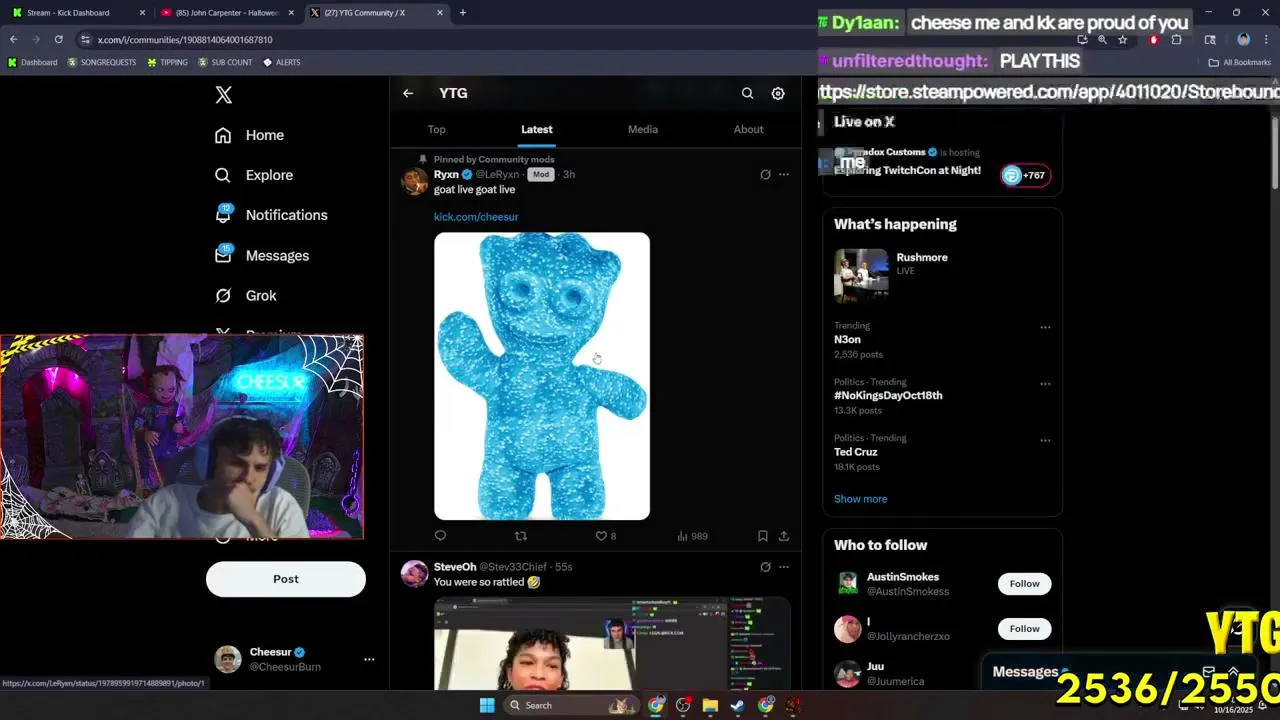The image size is (1280, 720).
Task: Open the N3on trending topic
Action: 847,340
